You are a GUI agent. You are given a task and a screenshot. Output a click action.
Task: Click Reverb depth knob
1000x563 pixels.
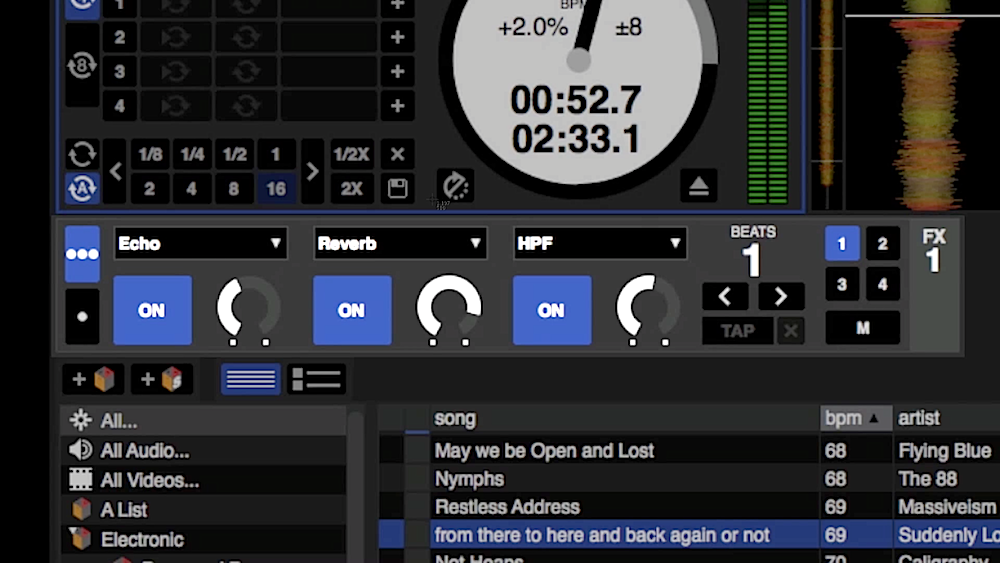point(449,307)
